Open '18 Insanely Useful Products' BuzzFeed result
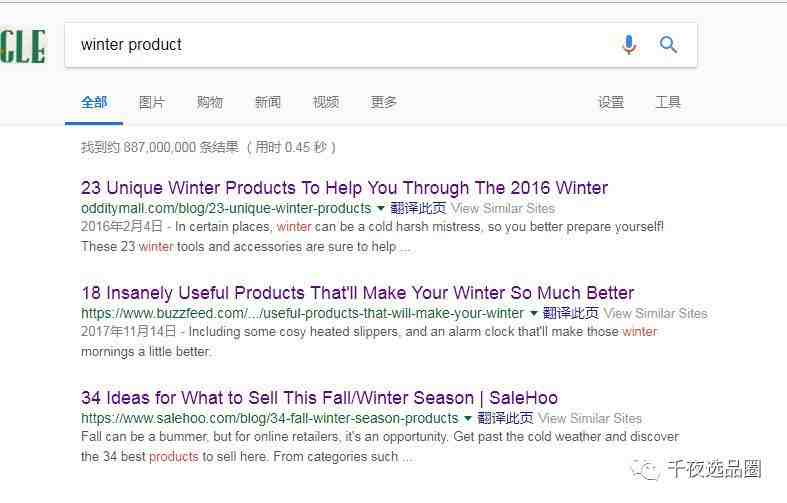Viewport: 787px width, 503px height. 357,293
